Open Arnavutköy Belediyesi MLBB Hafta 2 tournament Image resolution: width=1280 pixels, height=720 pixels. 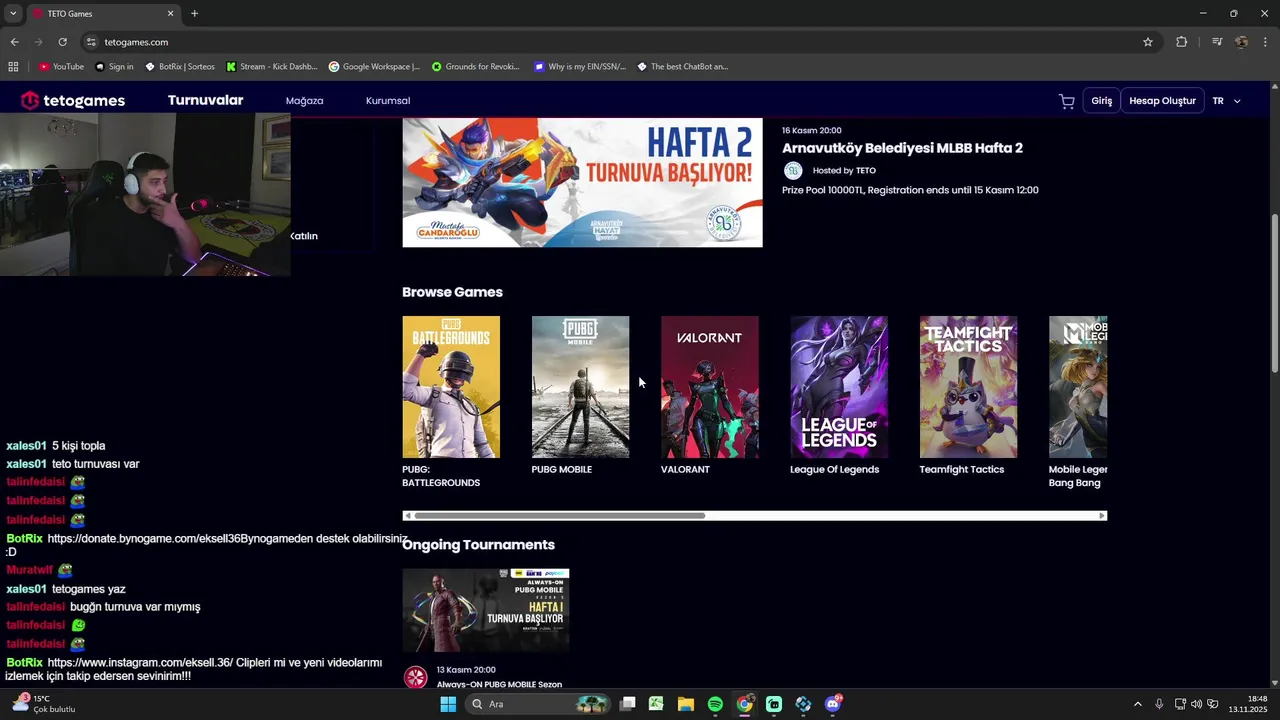click(902, 148)
